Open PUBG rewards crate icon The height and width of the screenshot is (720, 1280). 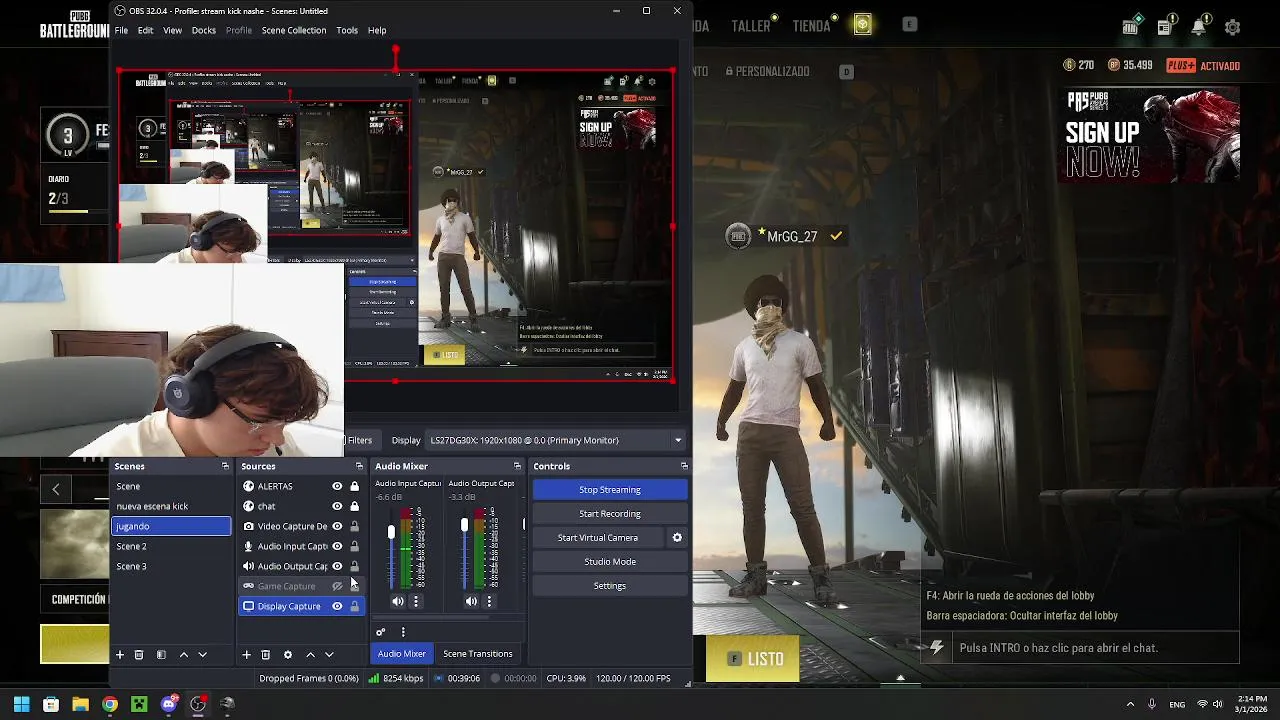click(1131, 26)
